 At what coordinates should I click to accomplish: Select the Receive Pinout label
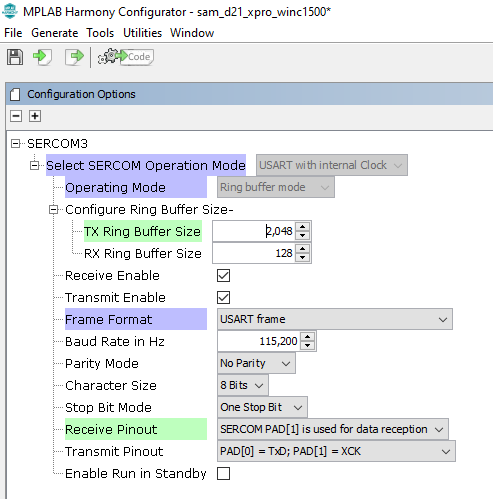pos(111,429)
